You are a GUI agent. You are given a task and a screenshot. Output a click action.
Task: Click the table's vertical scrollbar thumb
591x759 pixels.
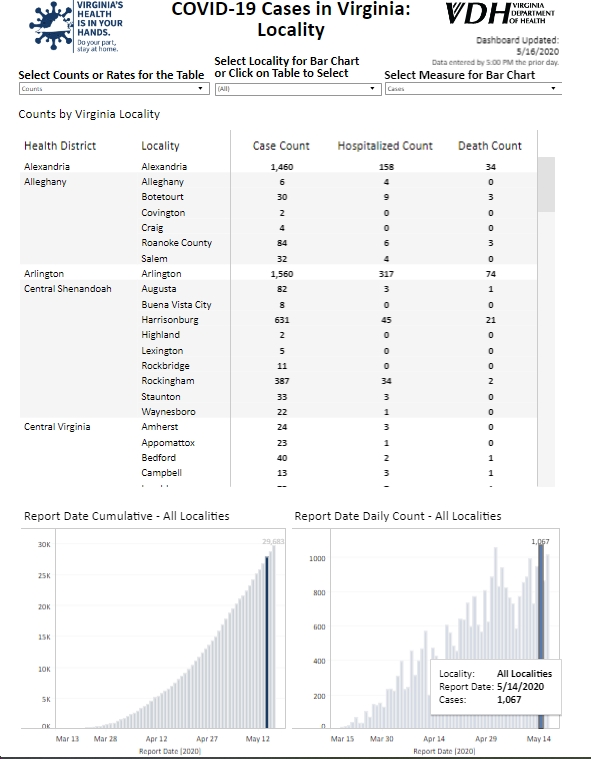[x=546, y=184]
